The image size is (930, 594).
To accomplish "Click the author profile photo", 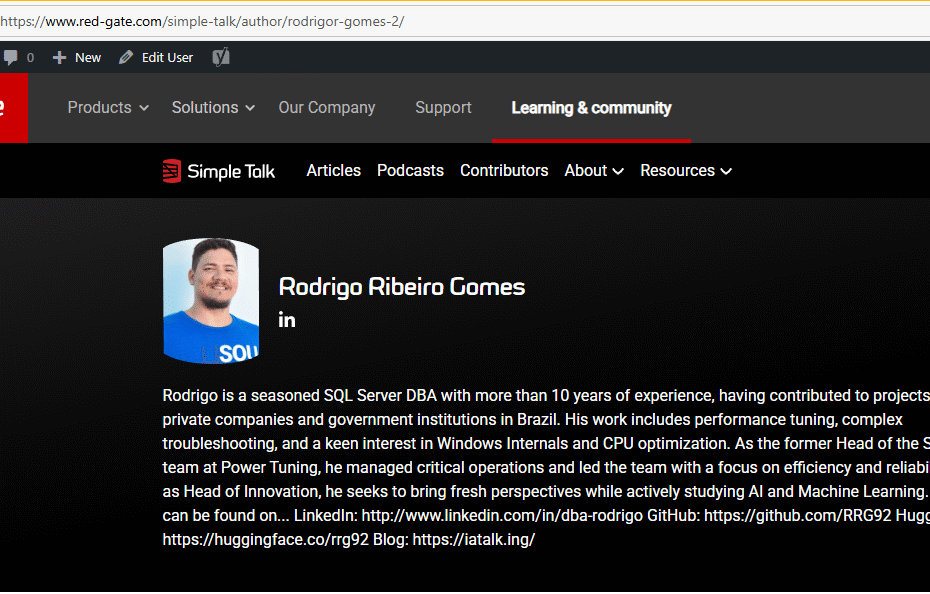I will (211, 301).
